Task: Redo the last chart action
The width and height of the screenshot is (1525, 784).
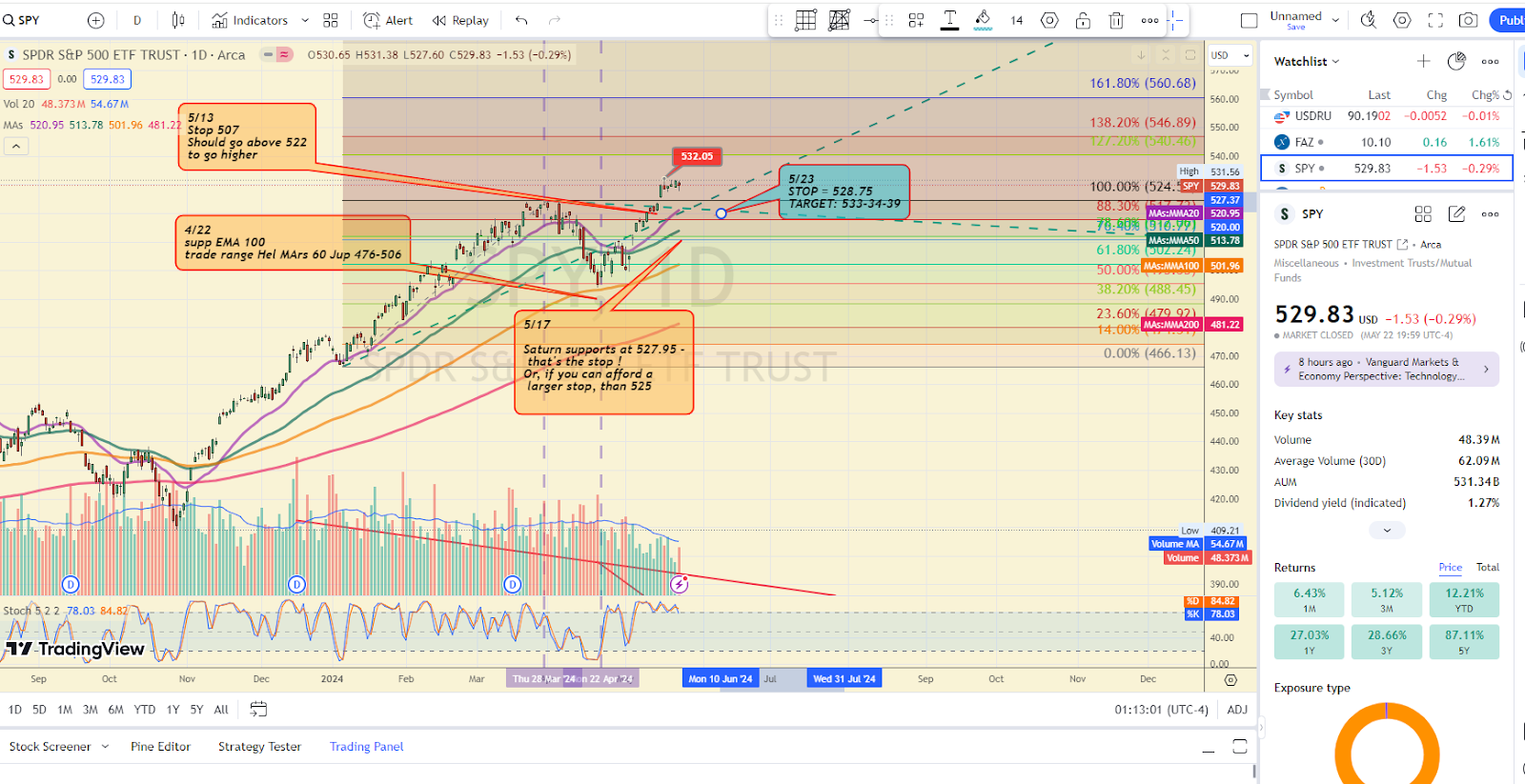Action: (555, 20)
